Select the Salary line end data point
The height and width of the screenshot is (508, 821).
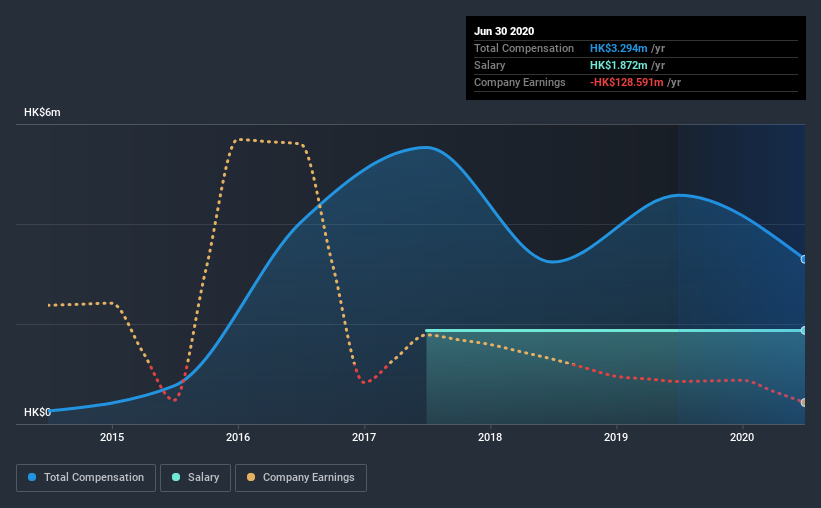click(x=804, y=330)
